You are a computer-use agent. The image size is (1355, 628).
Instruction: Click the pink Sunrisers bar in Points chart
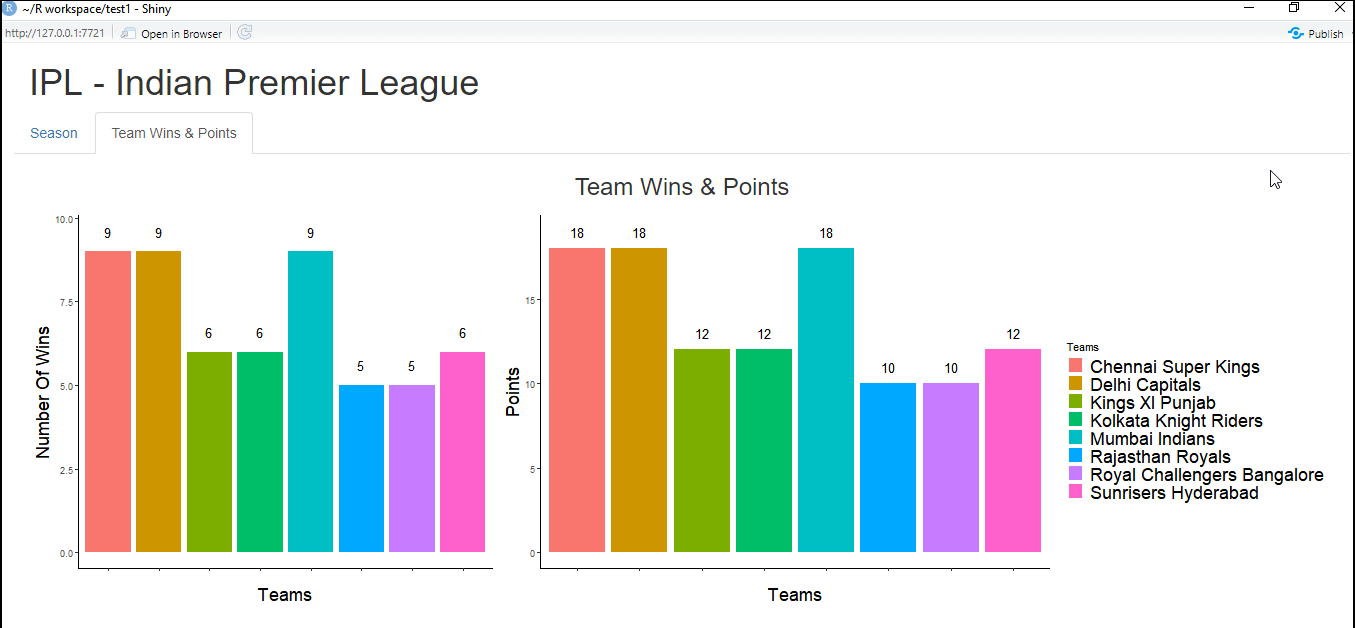[1012, 450]
